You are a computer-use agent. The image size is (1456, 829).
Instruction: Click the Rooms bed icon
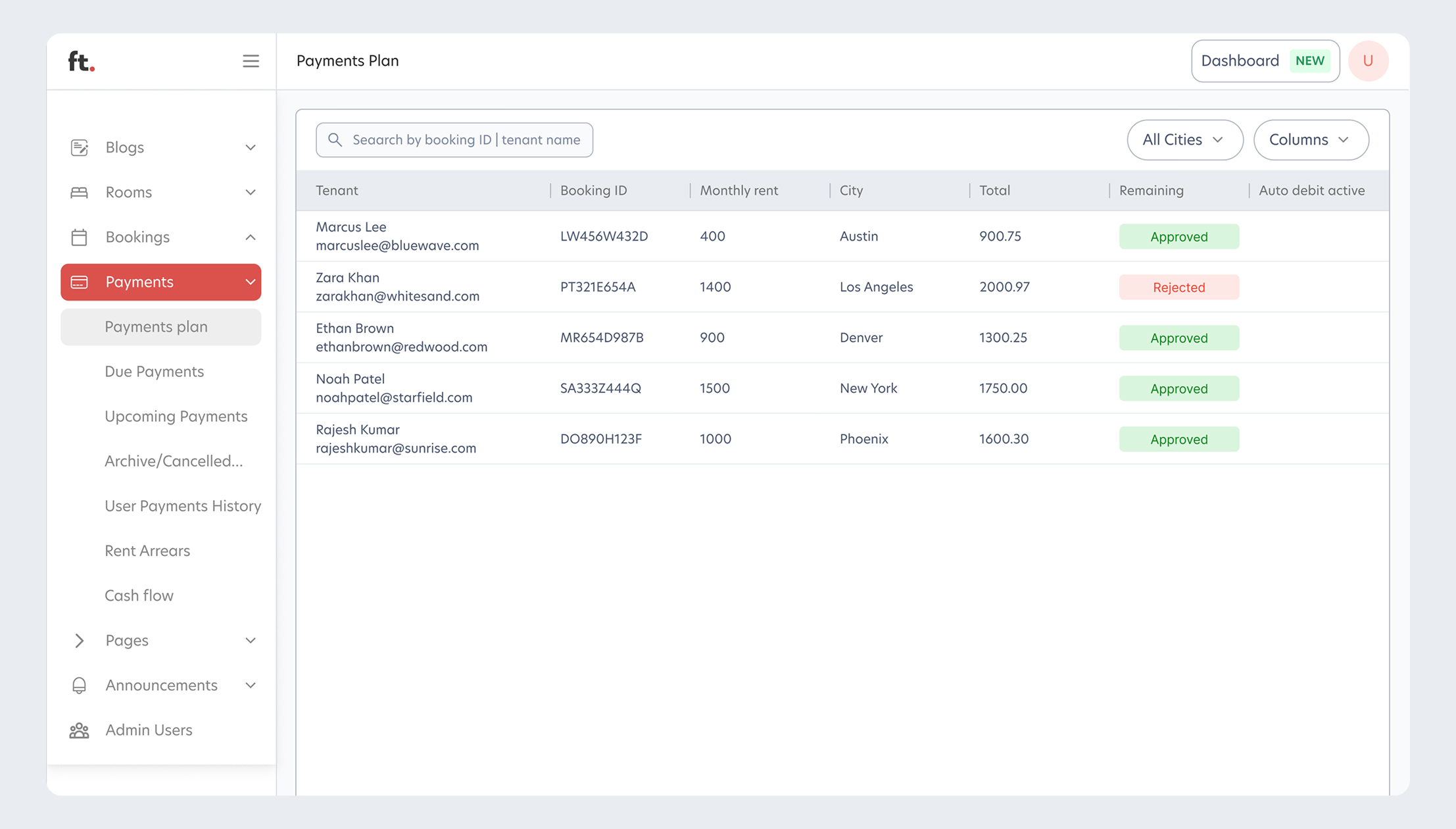(x=79, y=192)
